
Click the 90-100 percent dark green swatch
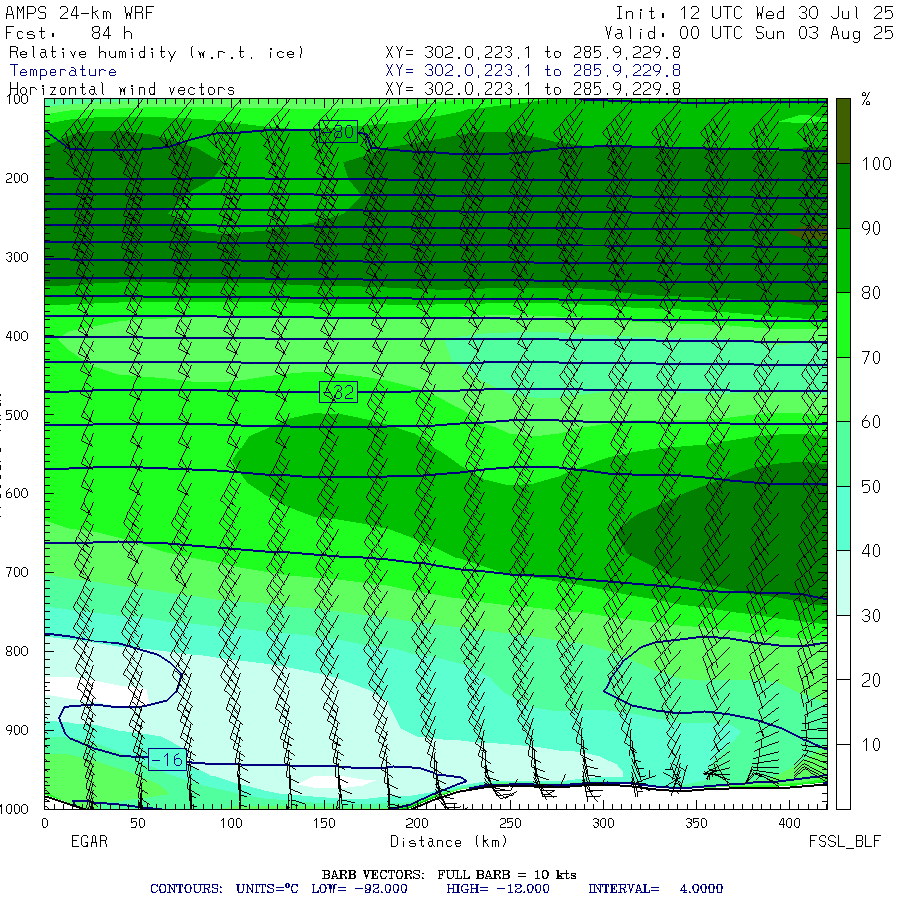(843, 196)
